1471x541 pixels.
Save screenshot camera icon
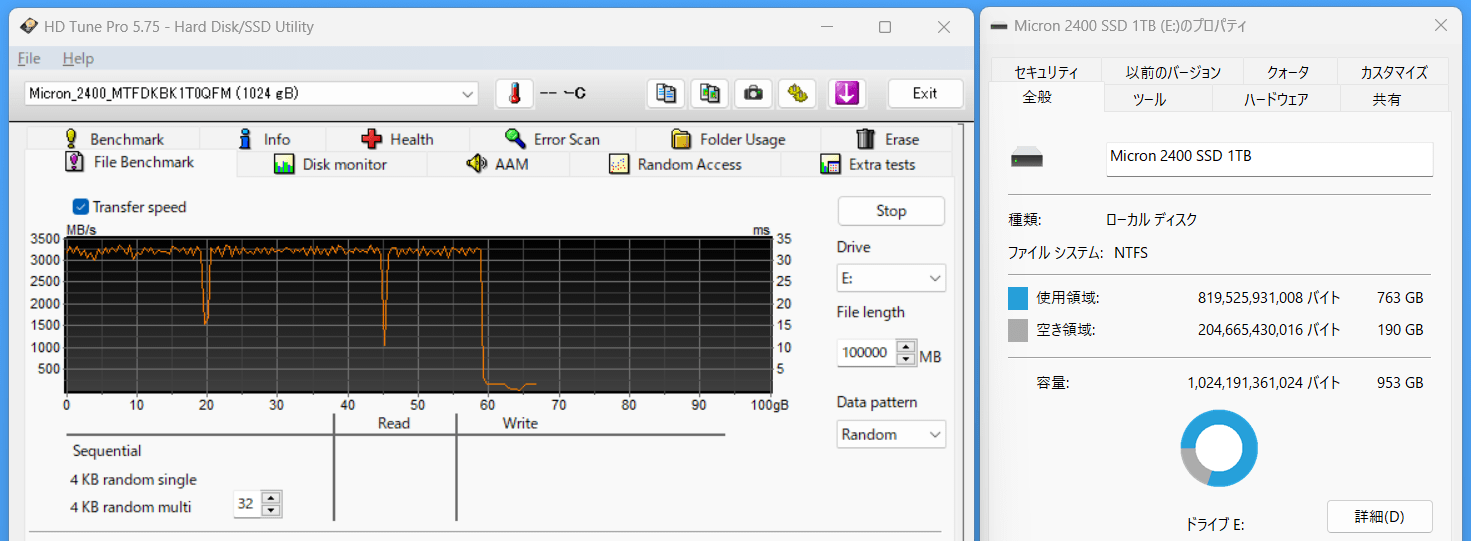coord(754,93)
